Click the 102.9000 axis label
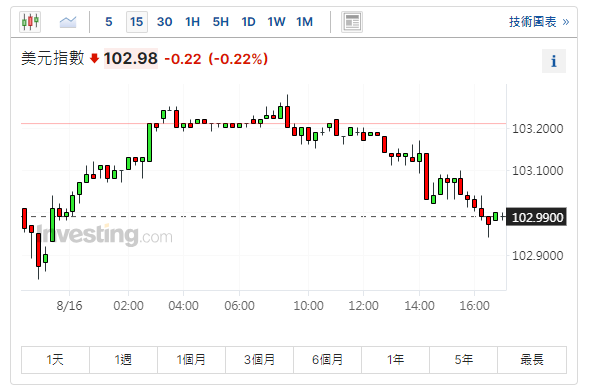The image size is (594, 389). (x=537, y=256)
